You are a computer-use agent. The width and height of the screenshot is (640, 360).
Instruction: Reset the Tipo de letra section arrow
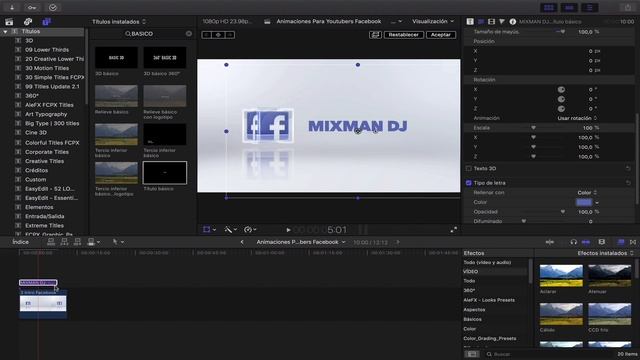(x=628, y=183)
